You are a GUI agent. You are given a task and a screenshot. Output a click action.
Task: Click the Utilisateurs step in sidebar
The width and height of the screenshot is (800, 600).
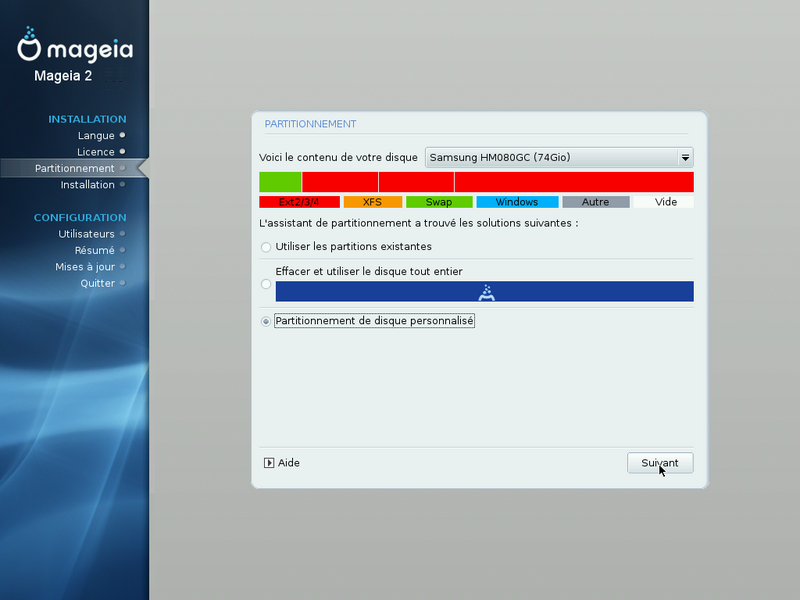[86, 234]
